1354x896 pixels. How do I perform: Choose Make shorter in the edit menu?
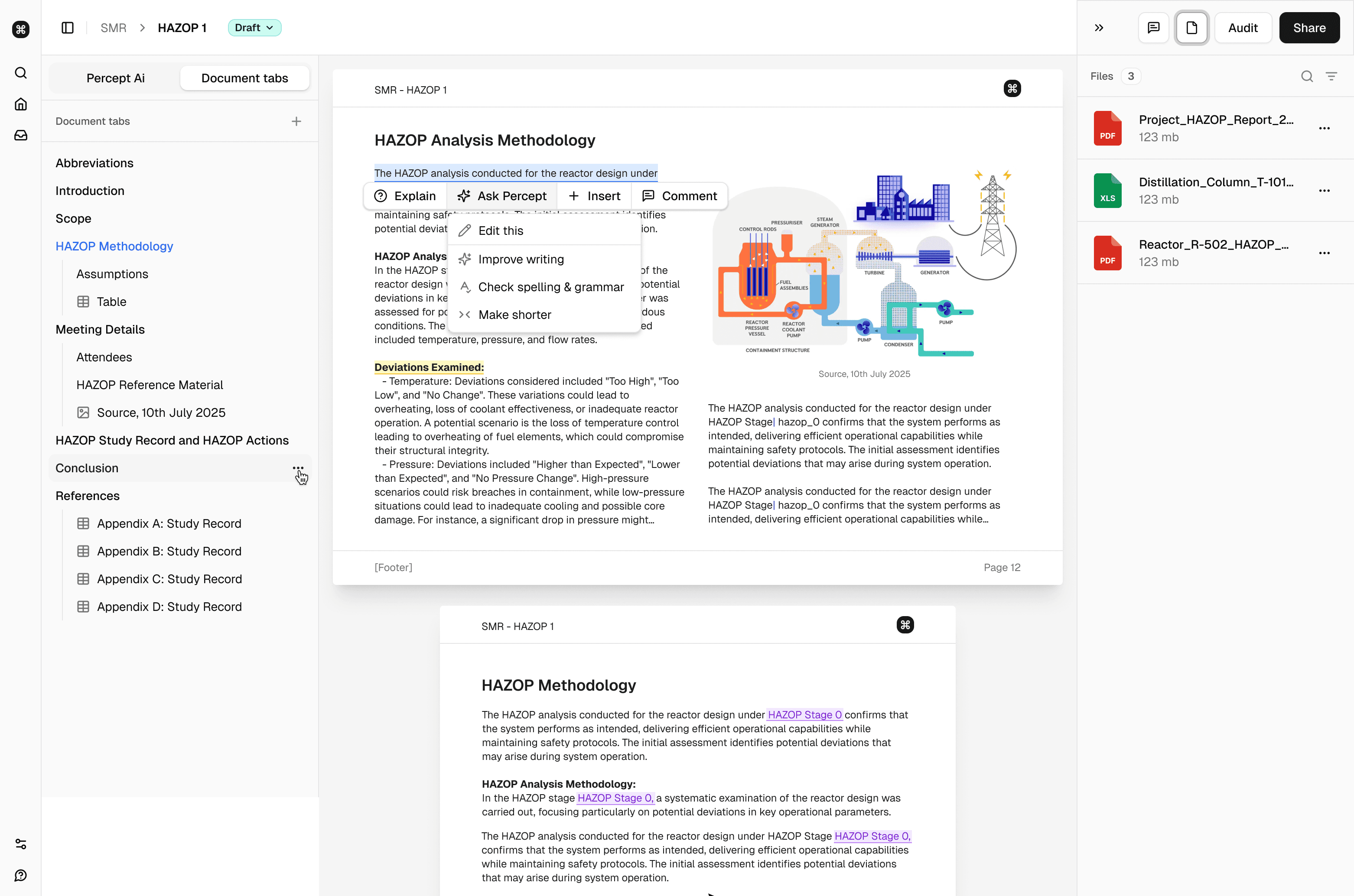(x=514, y=314)
